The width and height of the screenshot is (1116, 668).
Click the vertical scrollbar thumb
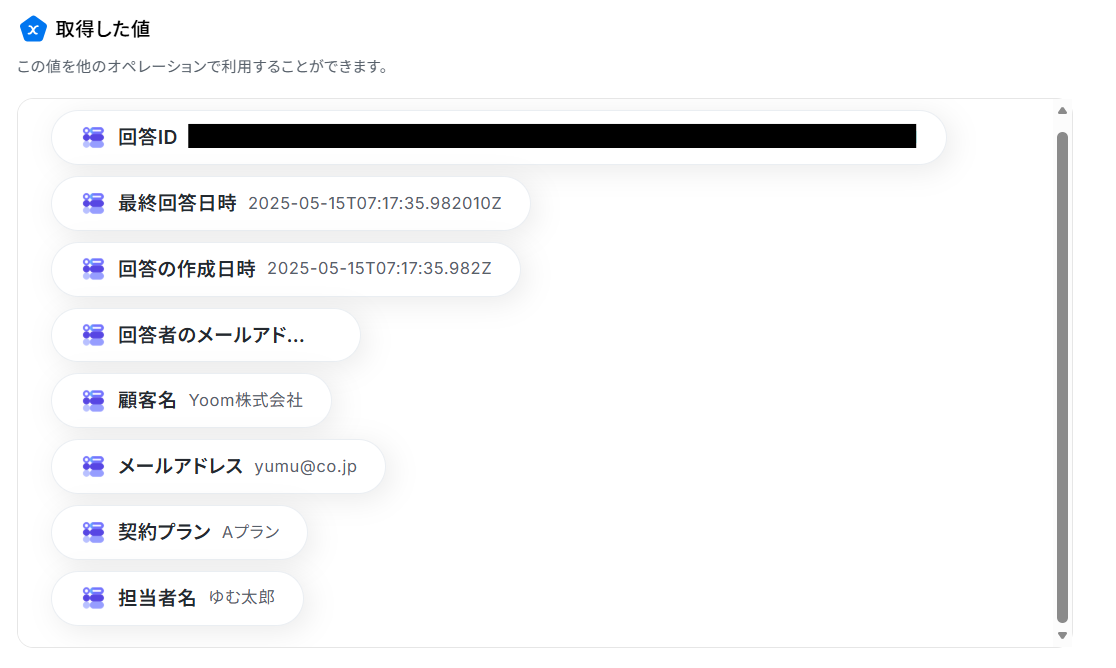(1062, 377)
